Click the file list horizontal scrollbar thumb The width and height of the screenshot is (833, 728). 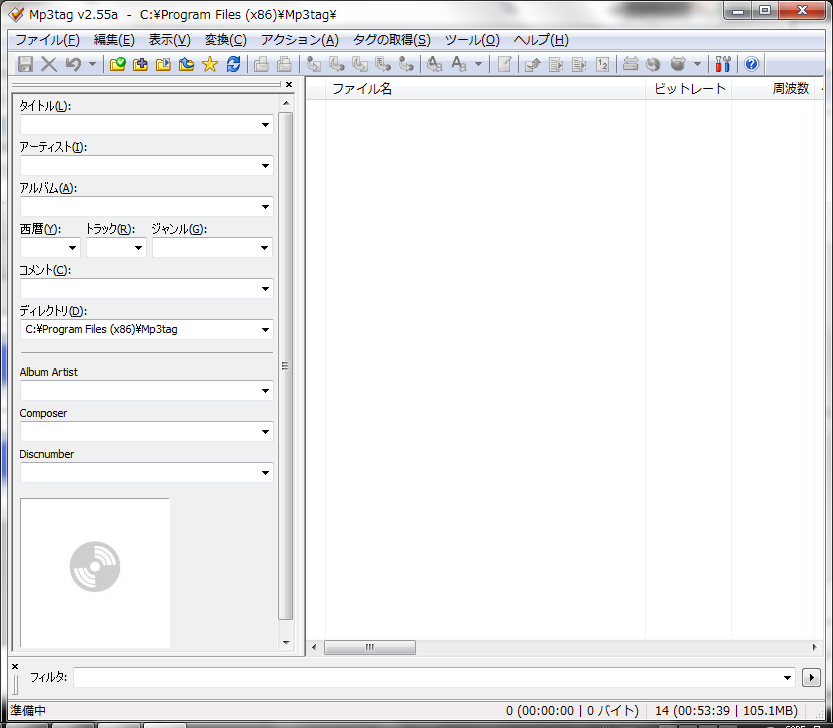pyautogui.click(x=370, y=647)
